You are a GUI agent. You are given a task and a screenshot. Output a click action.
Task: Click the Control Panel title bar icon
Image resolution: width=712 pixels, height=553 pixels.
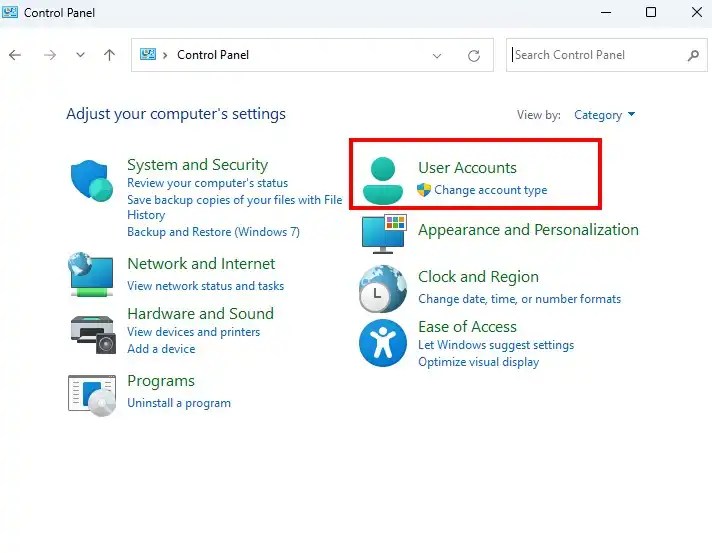coord(10,12)
